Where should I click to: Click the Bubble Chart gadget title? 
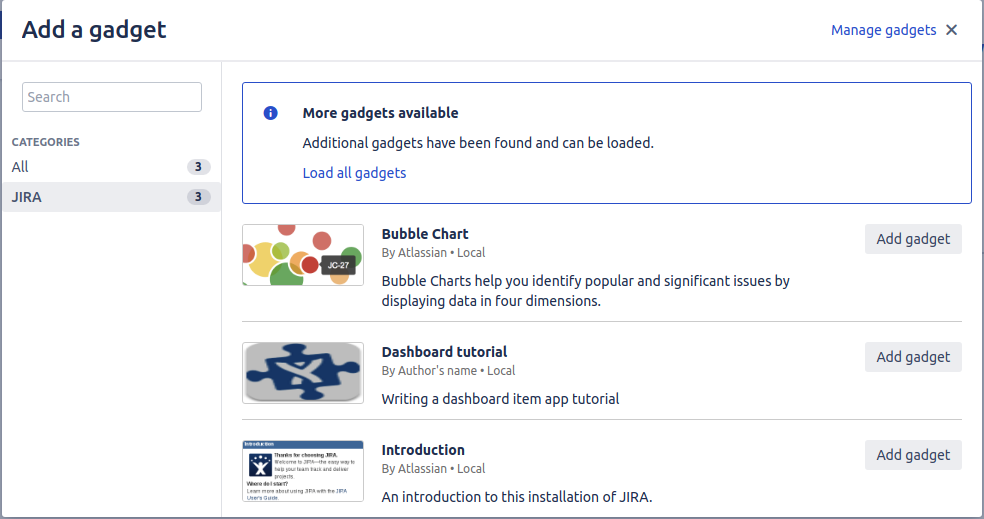click(425, 234)
